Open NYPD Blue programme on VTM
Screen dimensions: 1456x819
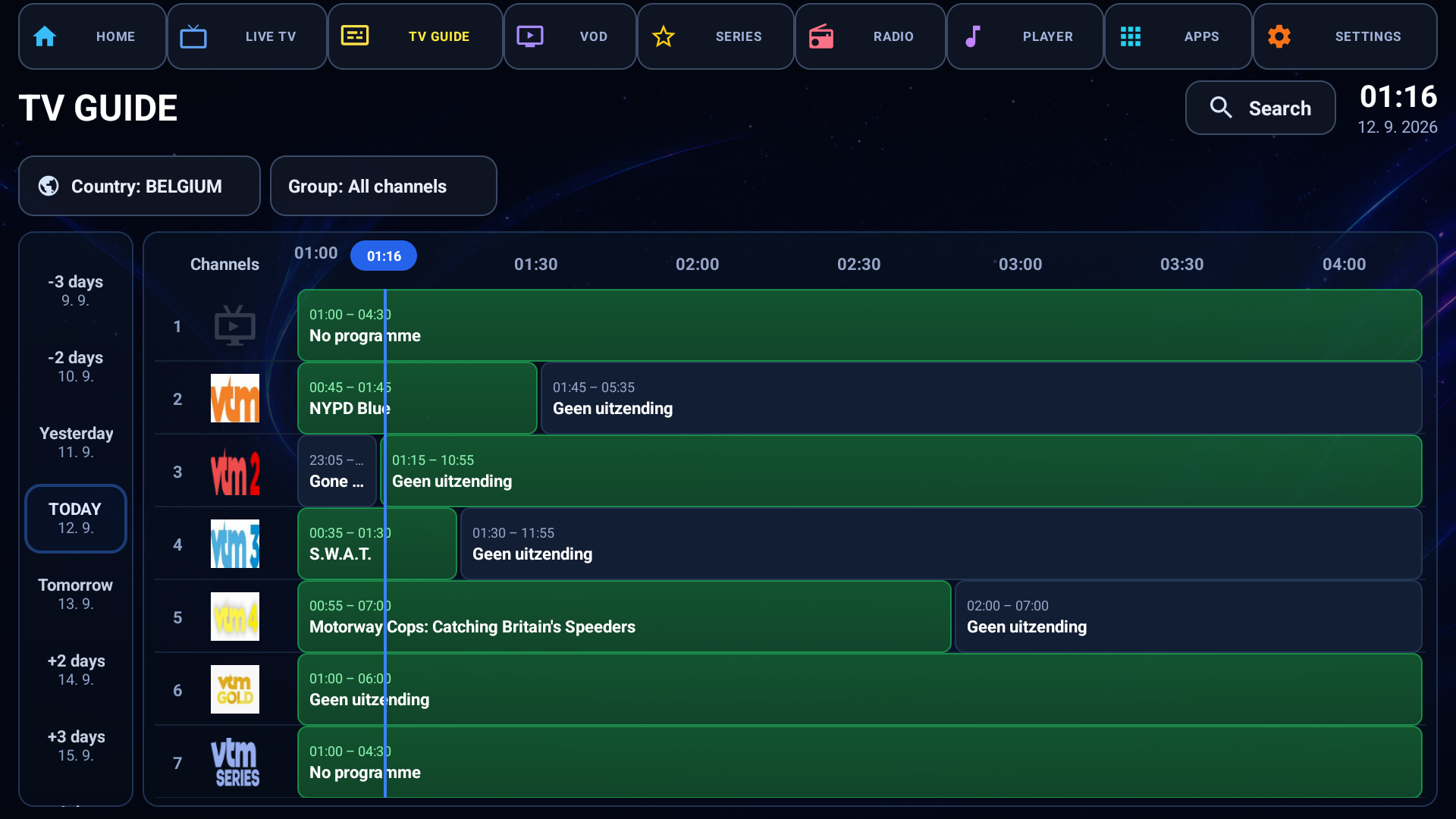(417, 398)
